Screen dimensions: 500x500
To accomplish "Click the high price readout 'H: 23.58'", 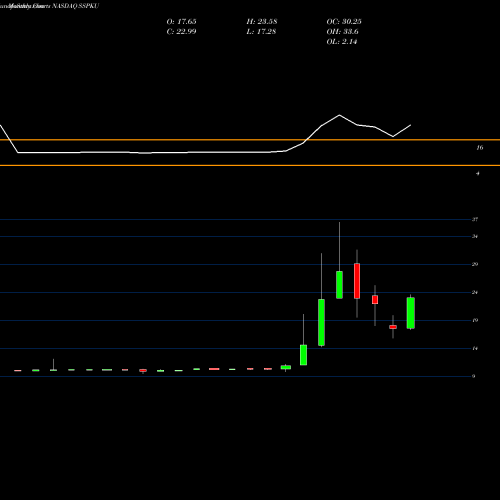I will (x=262, y=22).
